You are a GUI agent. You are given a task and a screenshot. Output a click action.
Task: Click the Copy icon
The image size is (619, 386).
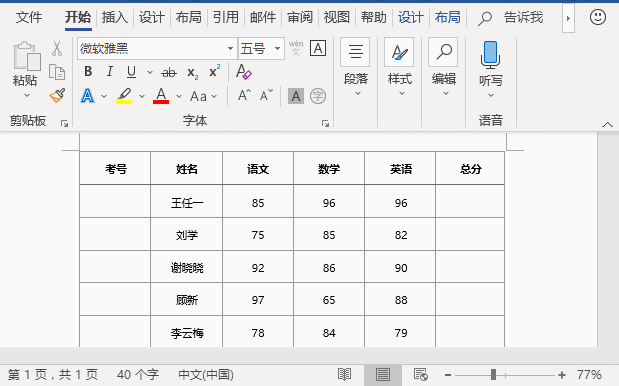(57, 72)
